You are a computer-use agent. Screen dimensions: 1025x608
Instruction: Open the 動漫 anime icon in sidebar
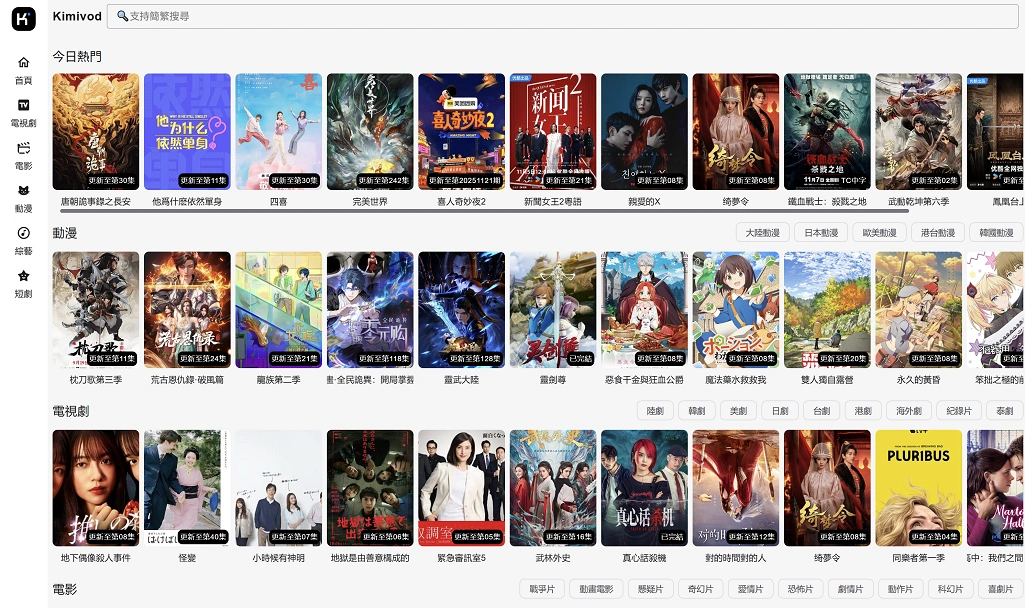(x=23, y=191)
